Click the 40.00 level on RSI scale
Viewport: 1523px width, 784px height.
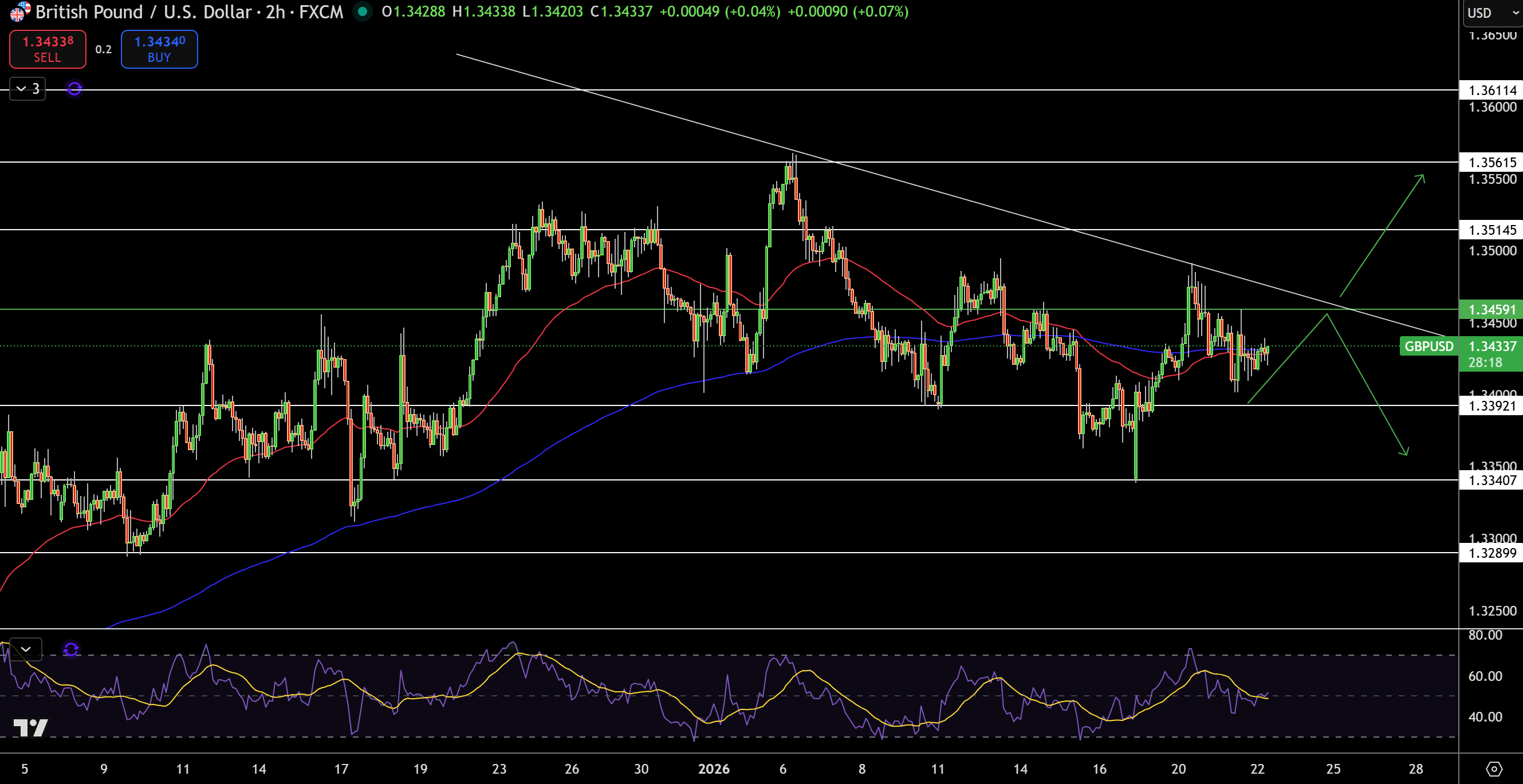coord(1485,716)
